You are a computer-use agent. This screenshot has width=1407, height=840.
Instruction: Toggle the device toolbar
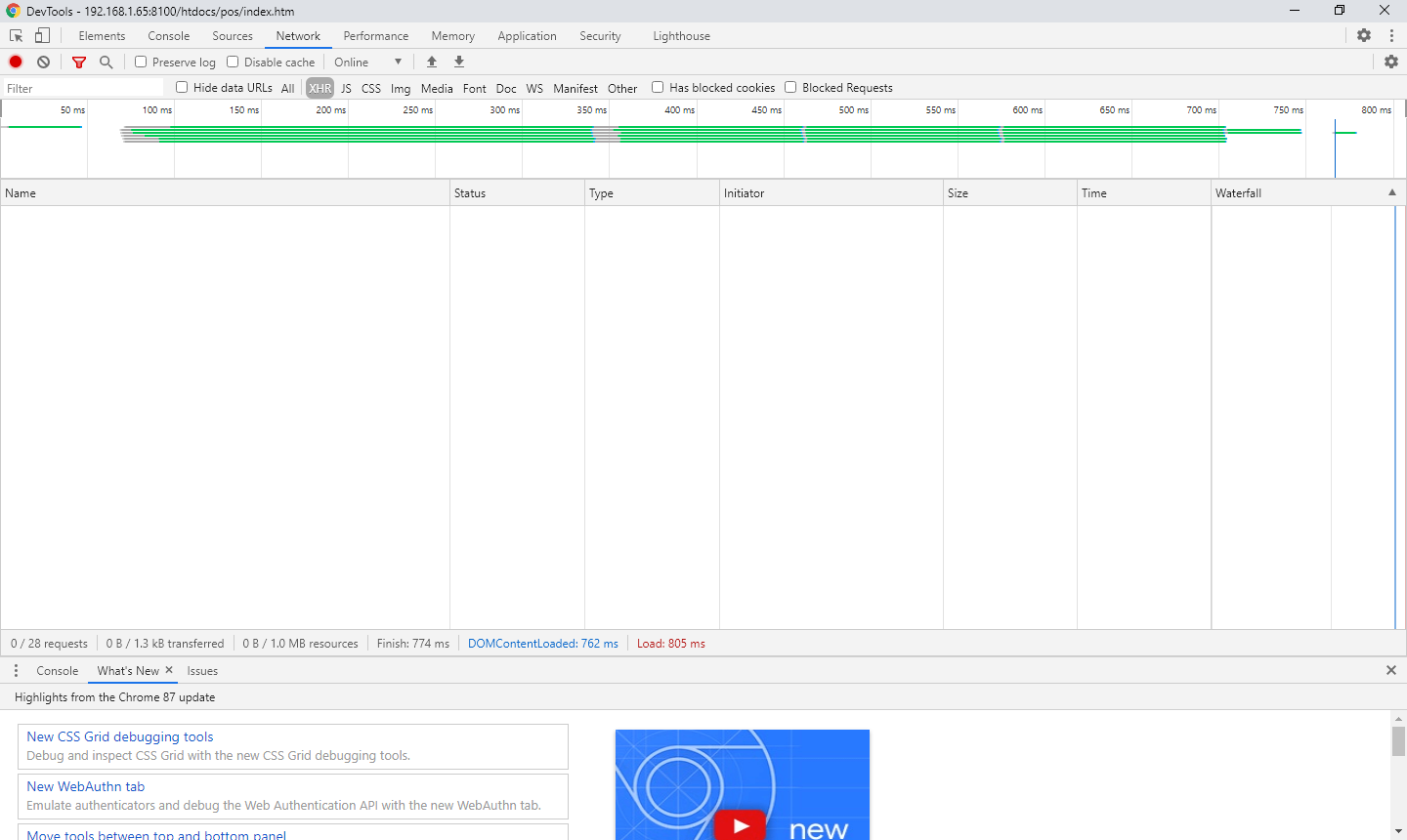click(41, 35)
